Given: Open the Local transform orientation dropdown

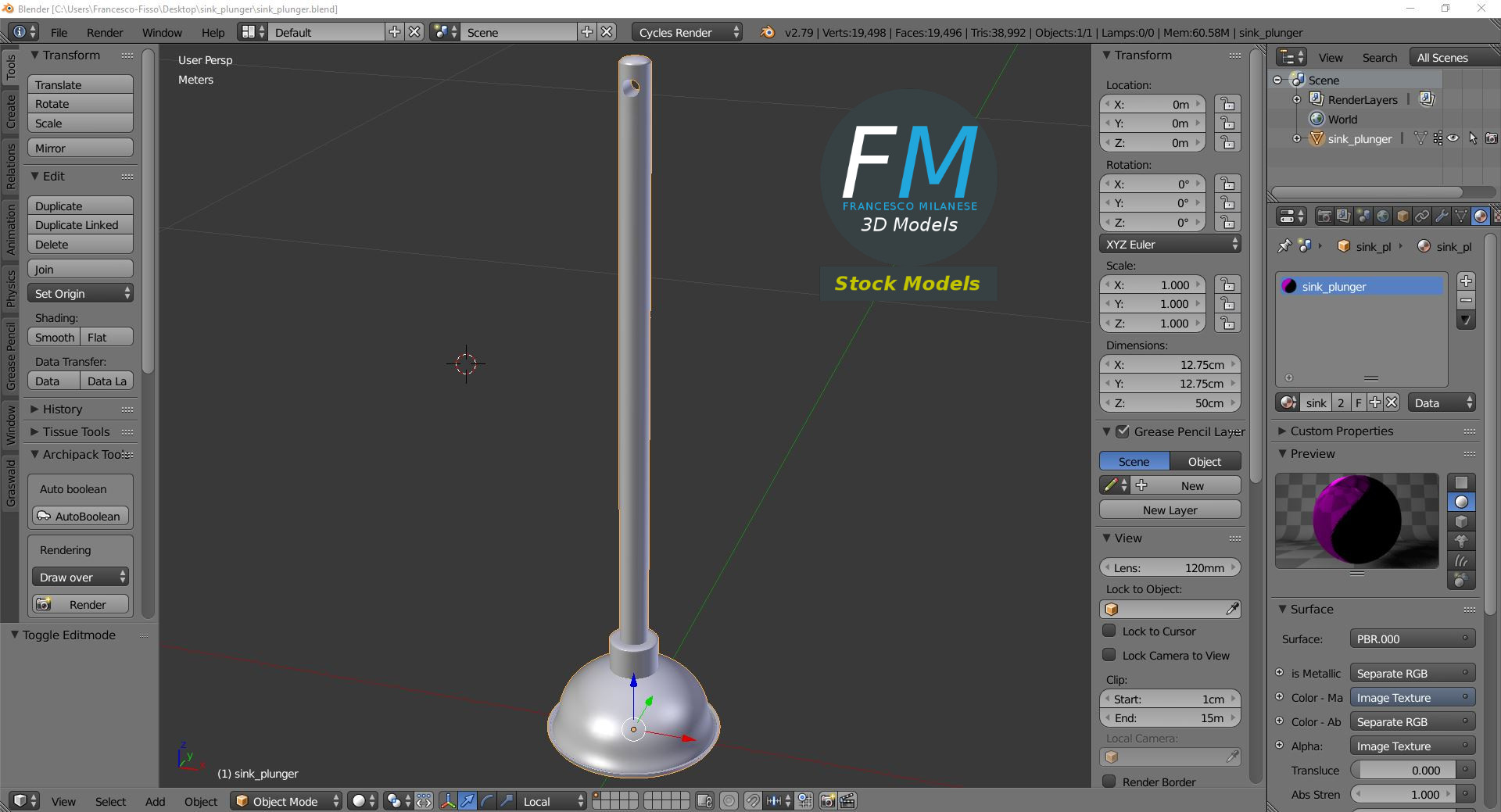Looking at the screenshot, I should click(x=552, y=801).
